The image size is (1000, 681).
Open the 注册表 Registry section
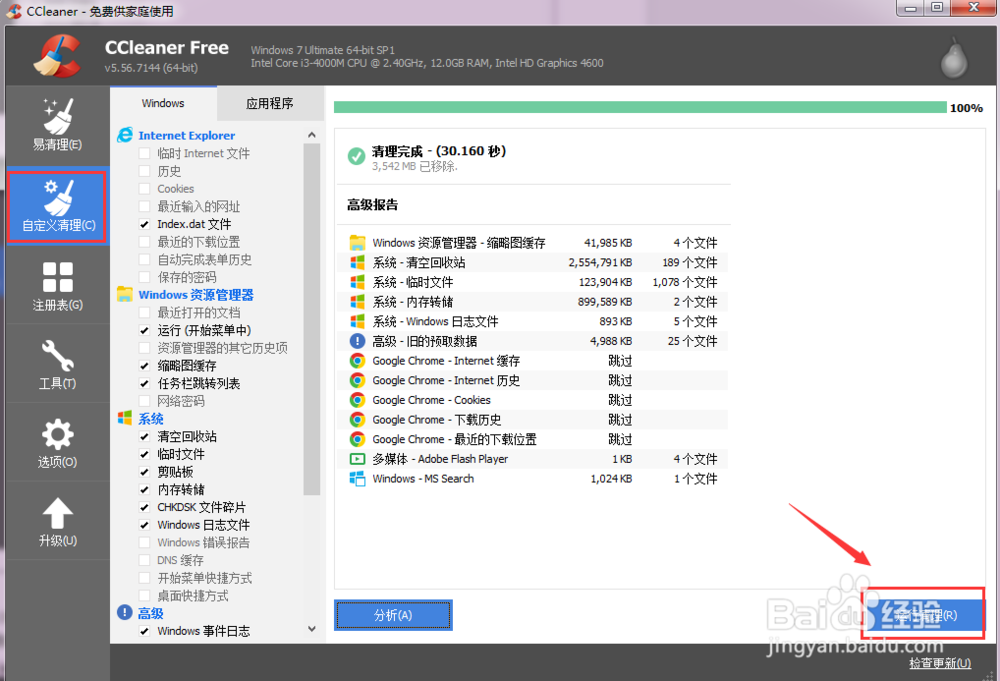click(x=57, y=286)
